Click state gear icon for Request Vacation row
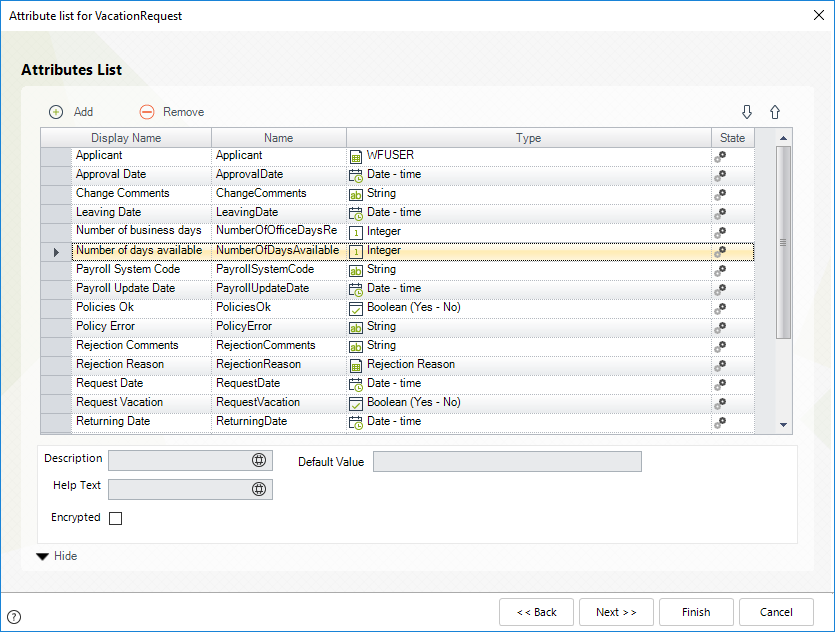Image resolution: width=835 pixels, height=632 pixels. coord(720,403)
